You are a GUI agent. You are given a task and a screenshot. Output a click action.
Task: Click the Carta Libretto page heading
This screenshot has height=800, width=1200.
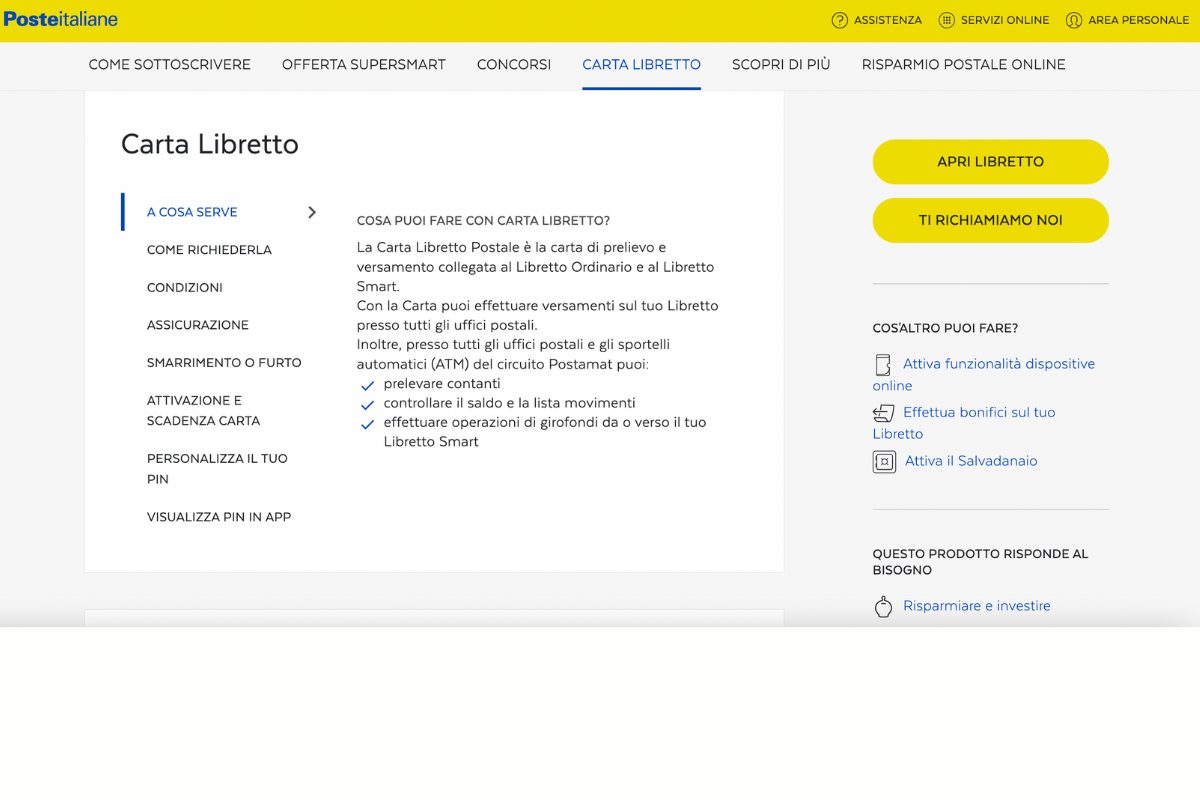coord(210,144)
